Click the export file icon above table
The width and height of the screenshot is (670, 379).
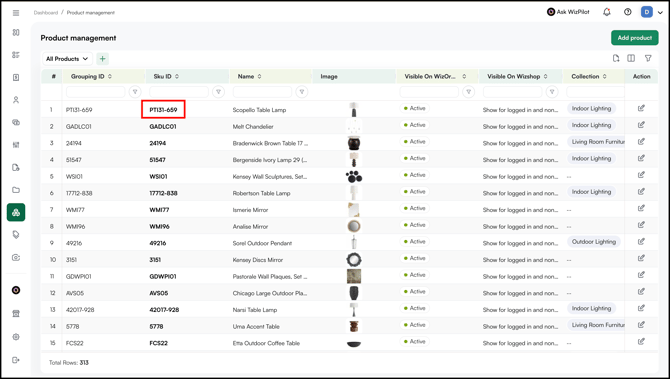[616, 58]
